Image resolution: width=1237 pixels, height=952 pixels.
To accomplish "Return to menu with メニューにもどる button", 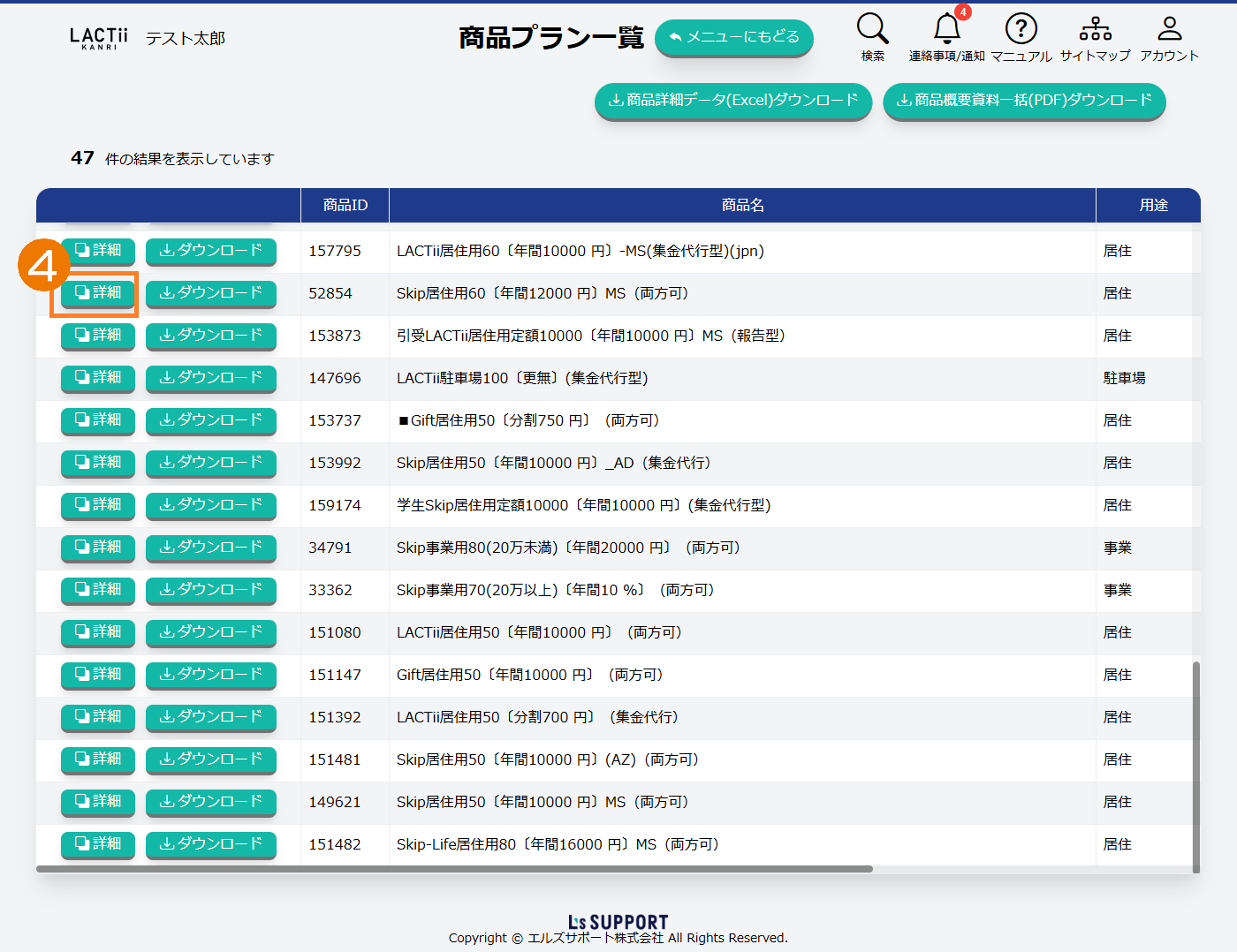I will (x=733, y=37).
